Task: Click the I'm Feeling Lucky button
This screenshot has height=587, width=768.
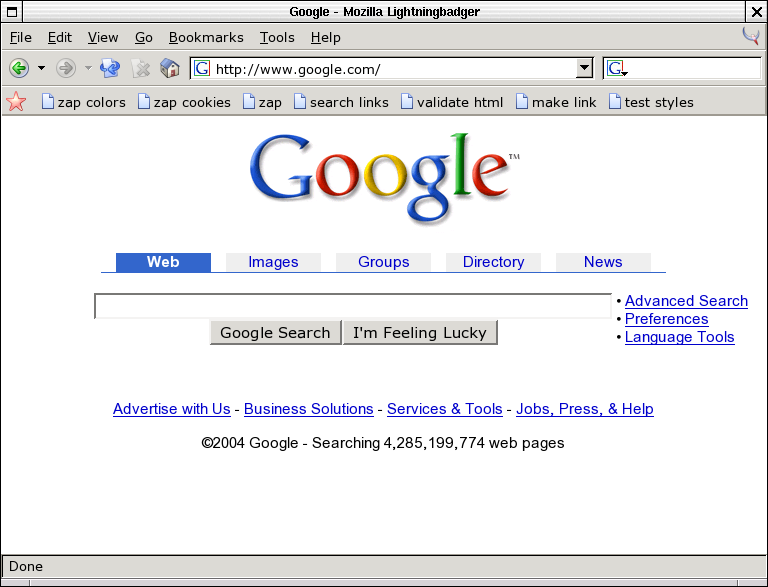Action: tap(420, 333)
